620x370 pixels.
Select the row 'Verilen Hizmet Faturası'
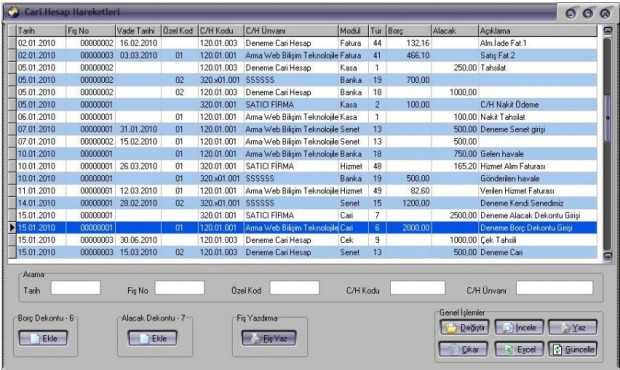tap(302, 191)
